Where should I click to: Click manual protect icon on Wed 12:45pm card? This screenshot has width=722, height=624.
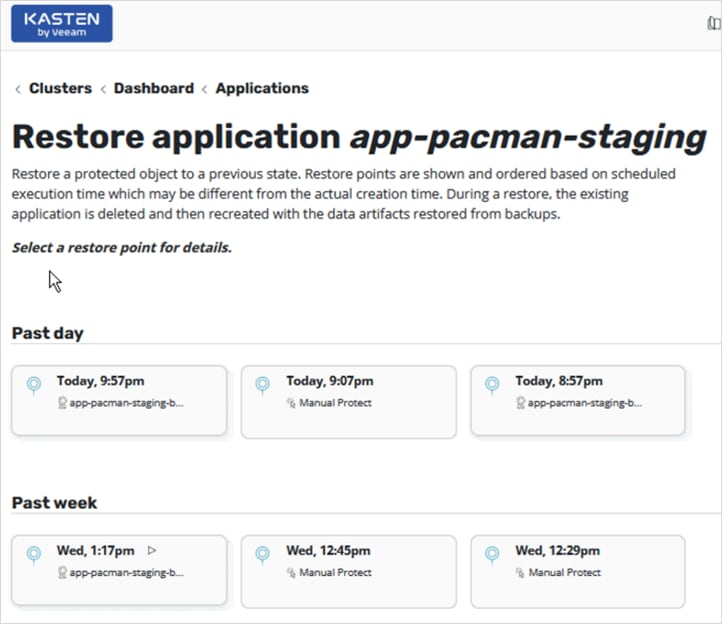point(291,572)
